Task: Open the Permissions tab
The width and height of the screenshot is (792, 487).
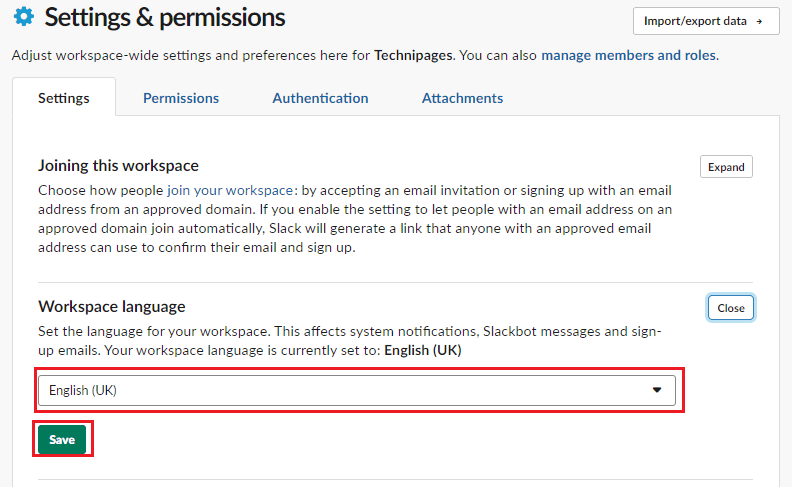Action: [x=181, y=98]
